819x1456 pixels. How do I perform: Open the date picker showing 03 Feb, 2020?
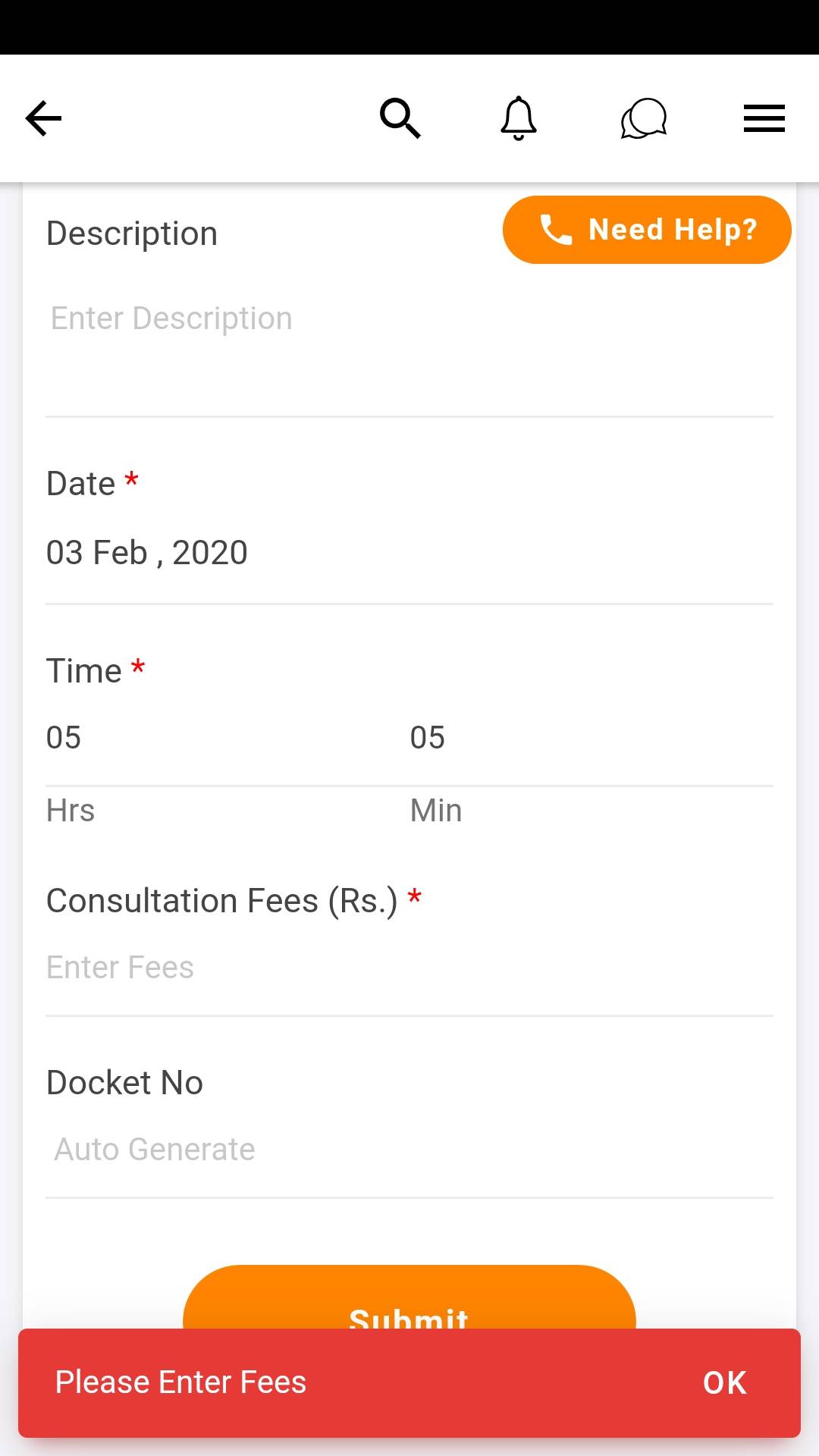[147, 553]
